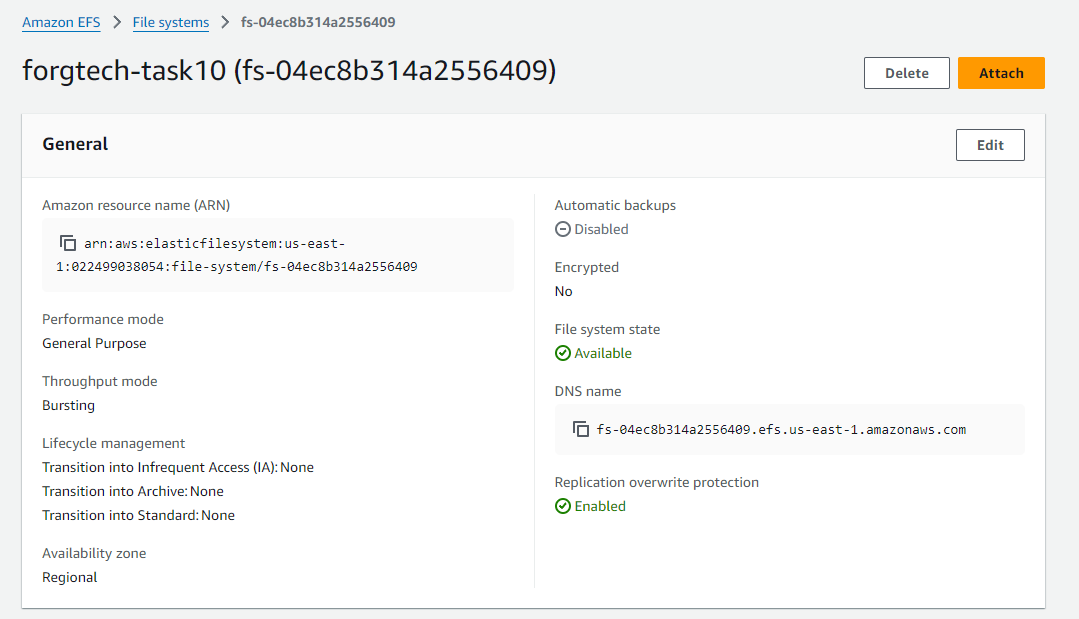This screenshot has width=1079, height=619.
Task: Click the Regional availability zone value
Action: (x=69, y=577)
